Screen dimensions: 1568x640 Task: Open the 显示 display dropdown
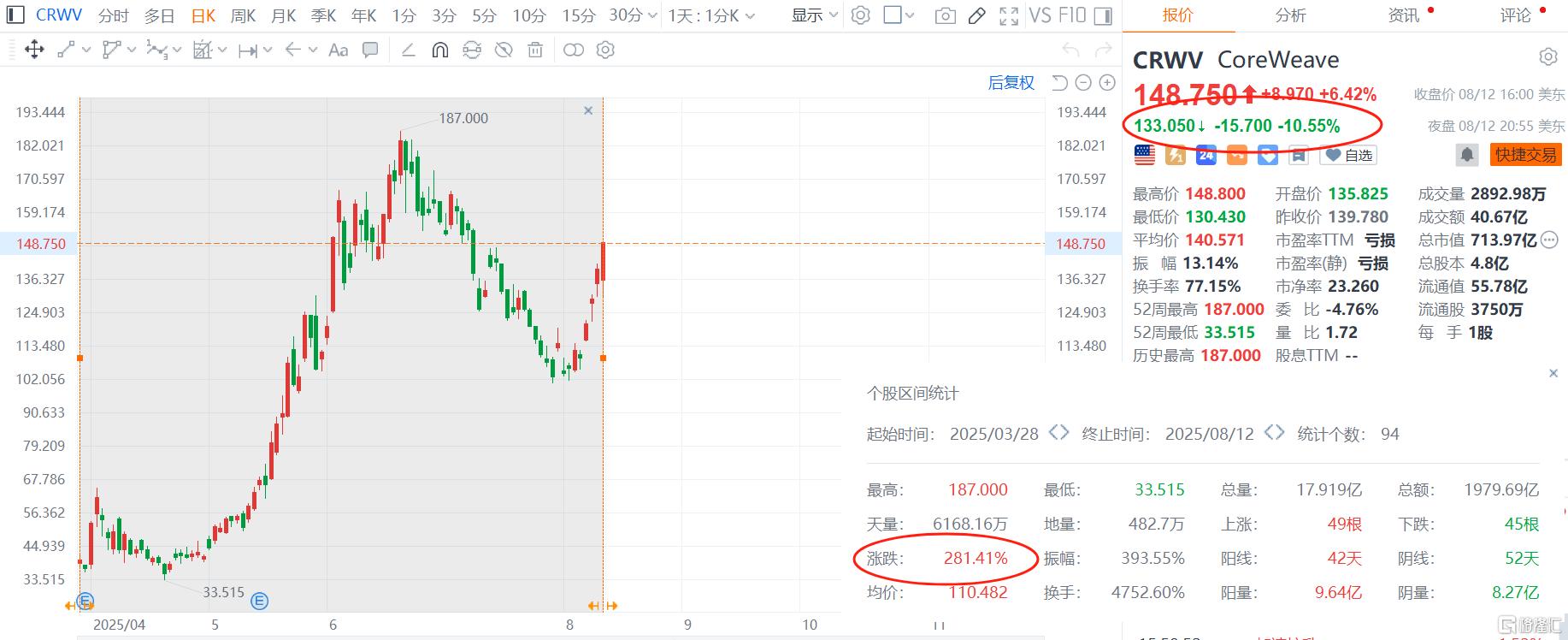coord(815,15)
